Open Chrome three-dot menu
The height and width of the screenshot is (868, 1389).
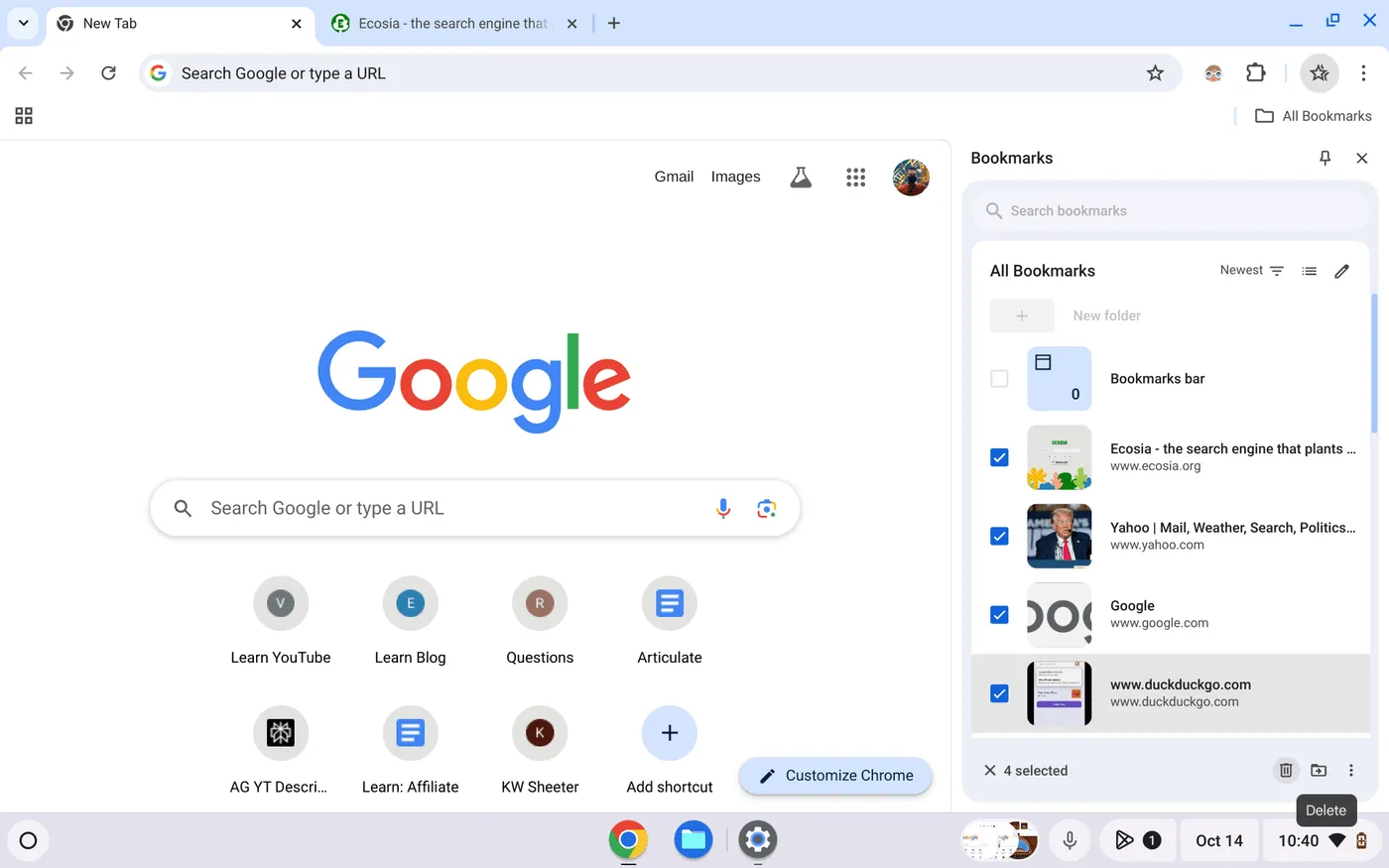tap(1363, 72)
